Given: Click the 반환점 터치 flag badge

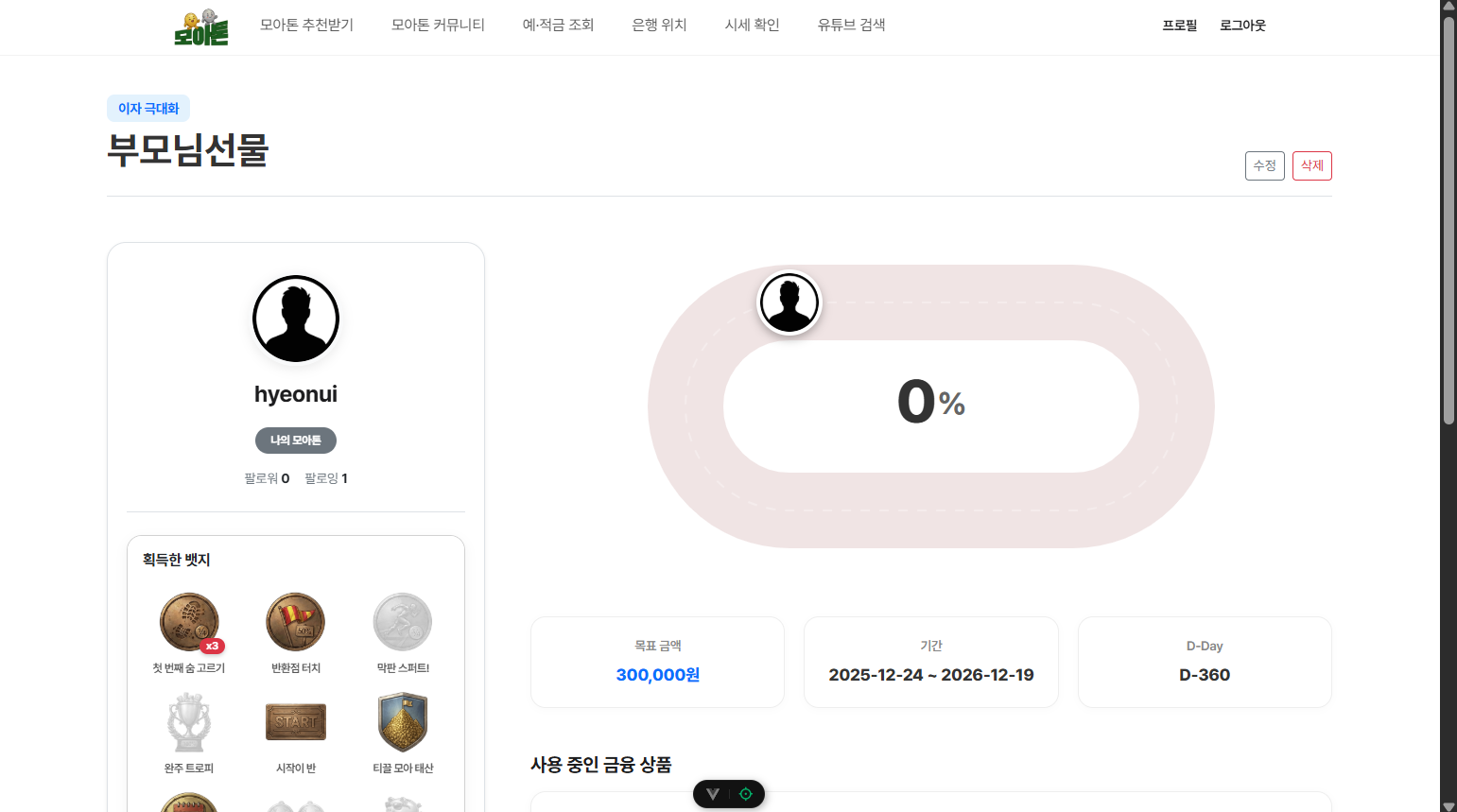Looking at the screenshot, I should click(x=296, y=622).
